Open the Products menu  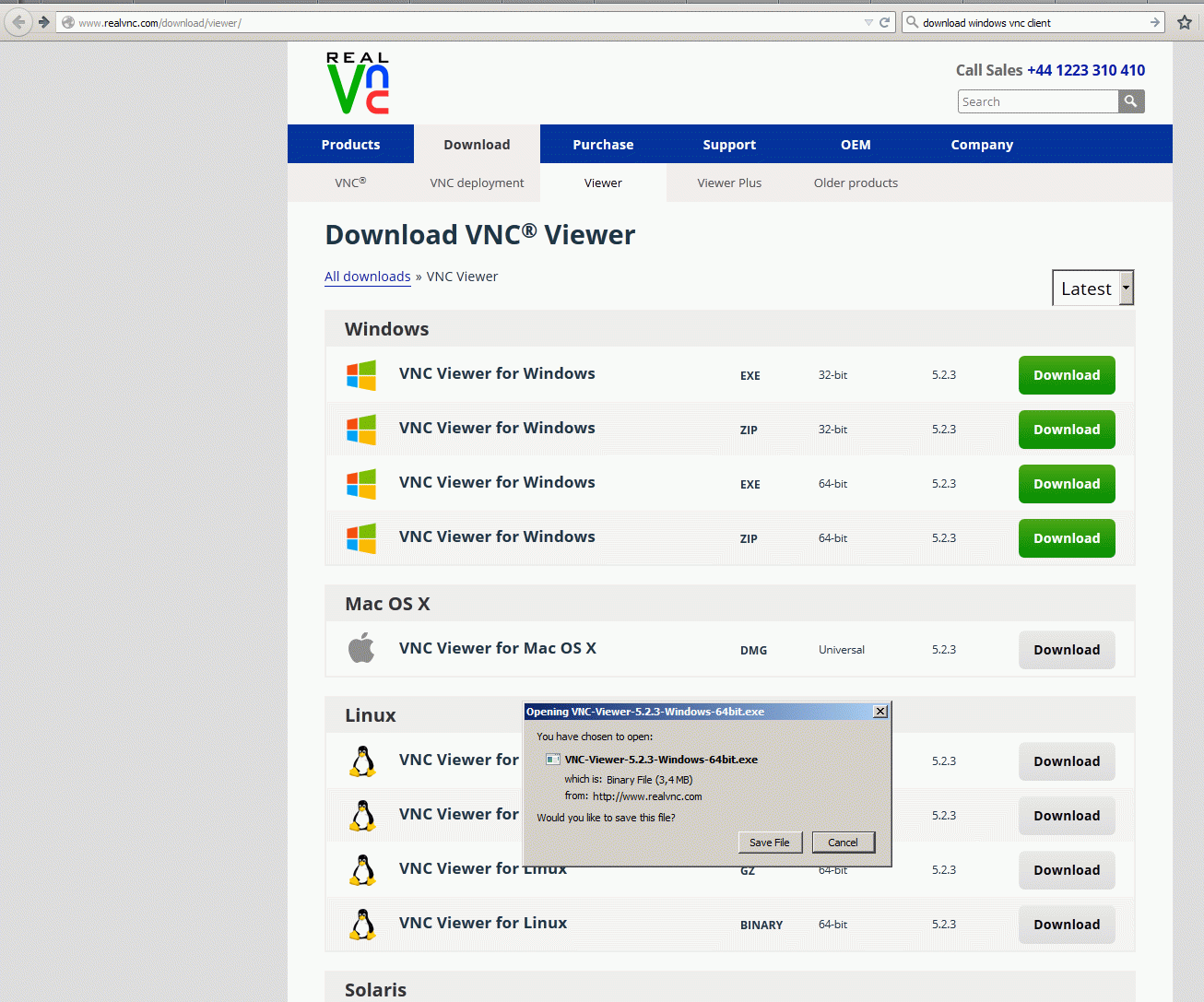350,145
